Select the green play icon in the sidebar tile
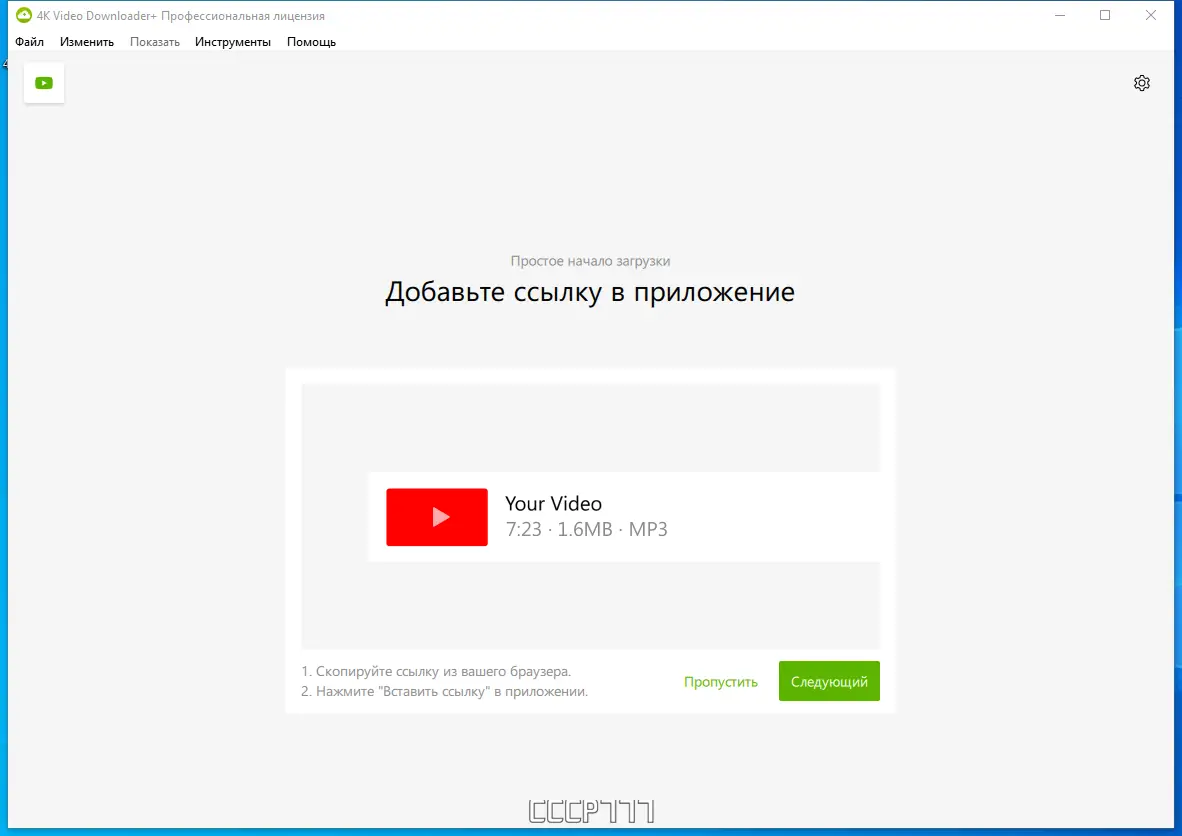The image size is (1182, 836). click(44, 83)
